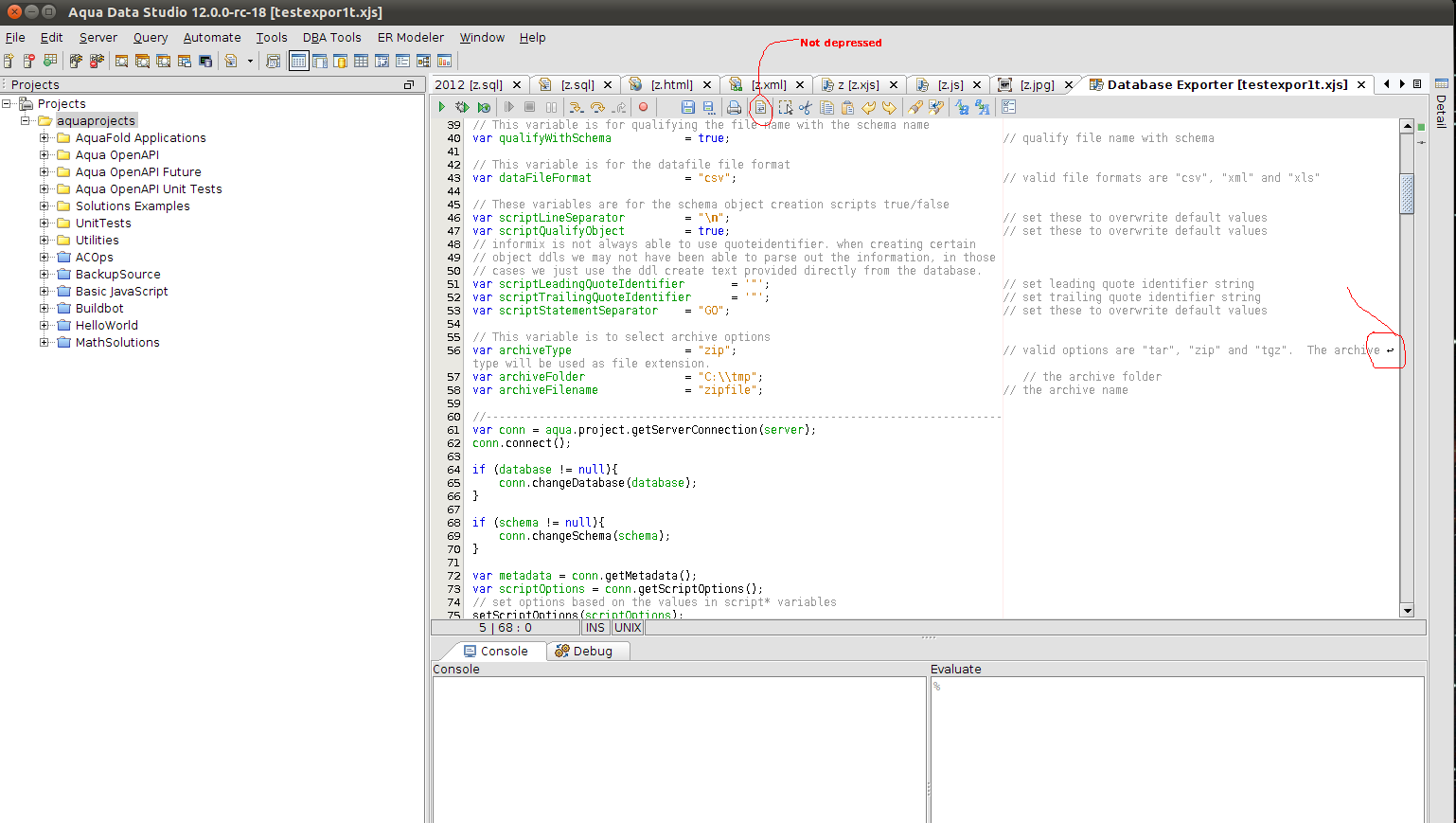
Task: Click the dark monitor with database icon
Action: 205,61
